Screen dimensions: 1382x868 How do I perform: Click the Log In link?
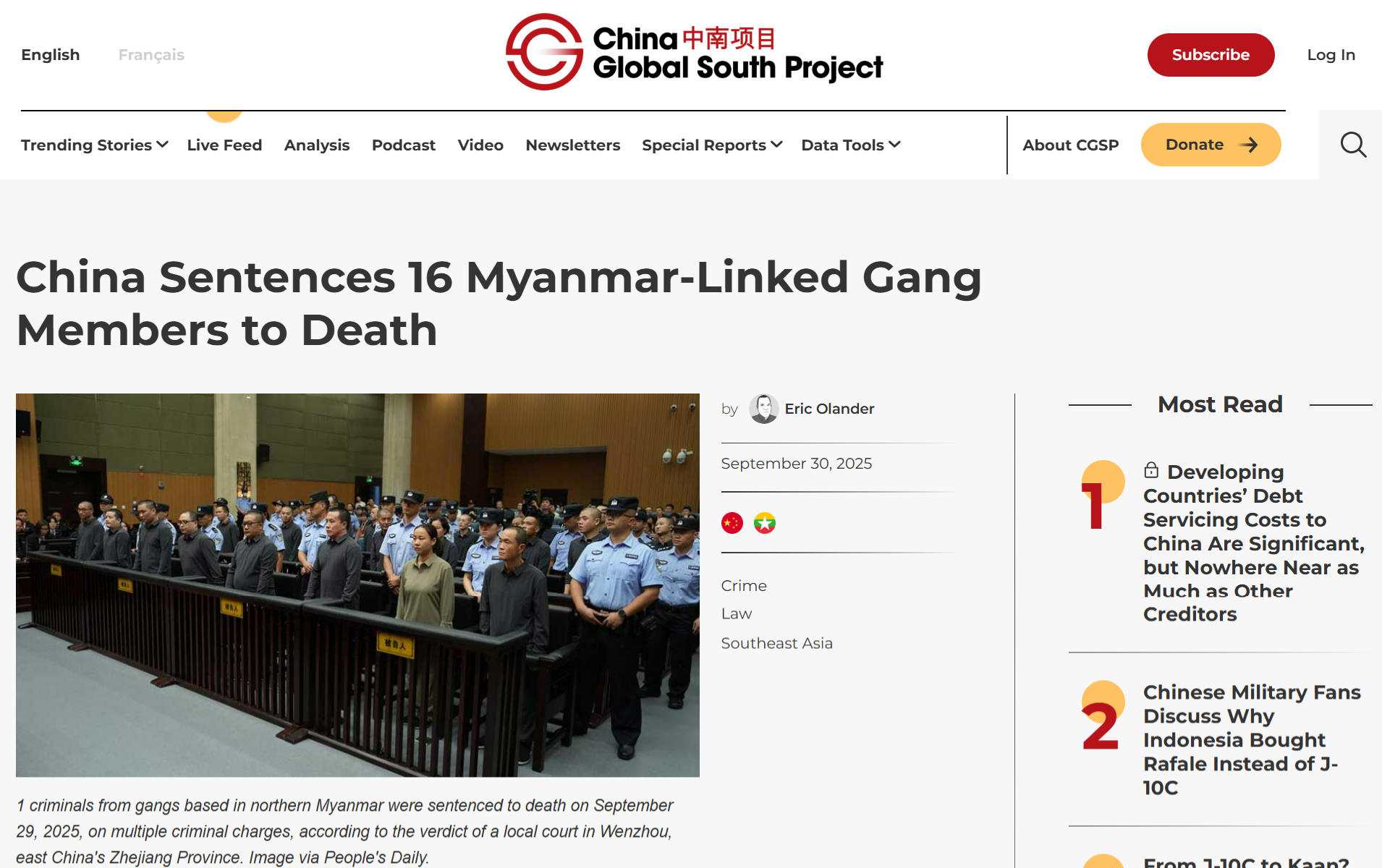tap(1331, 55)
